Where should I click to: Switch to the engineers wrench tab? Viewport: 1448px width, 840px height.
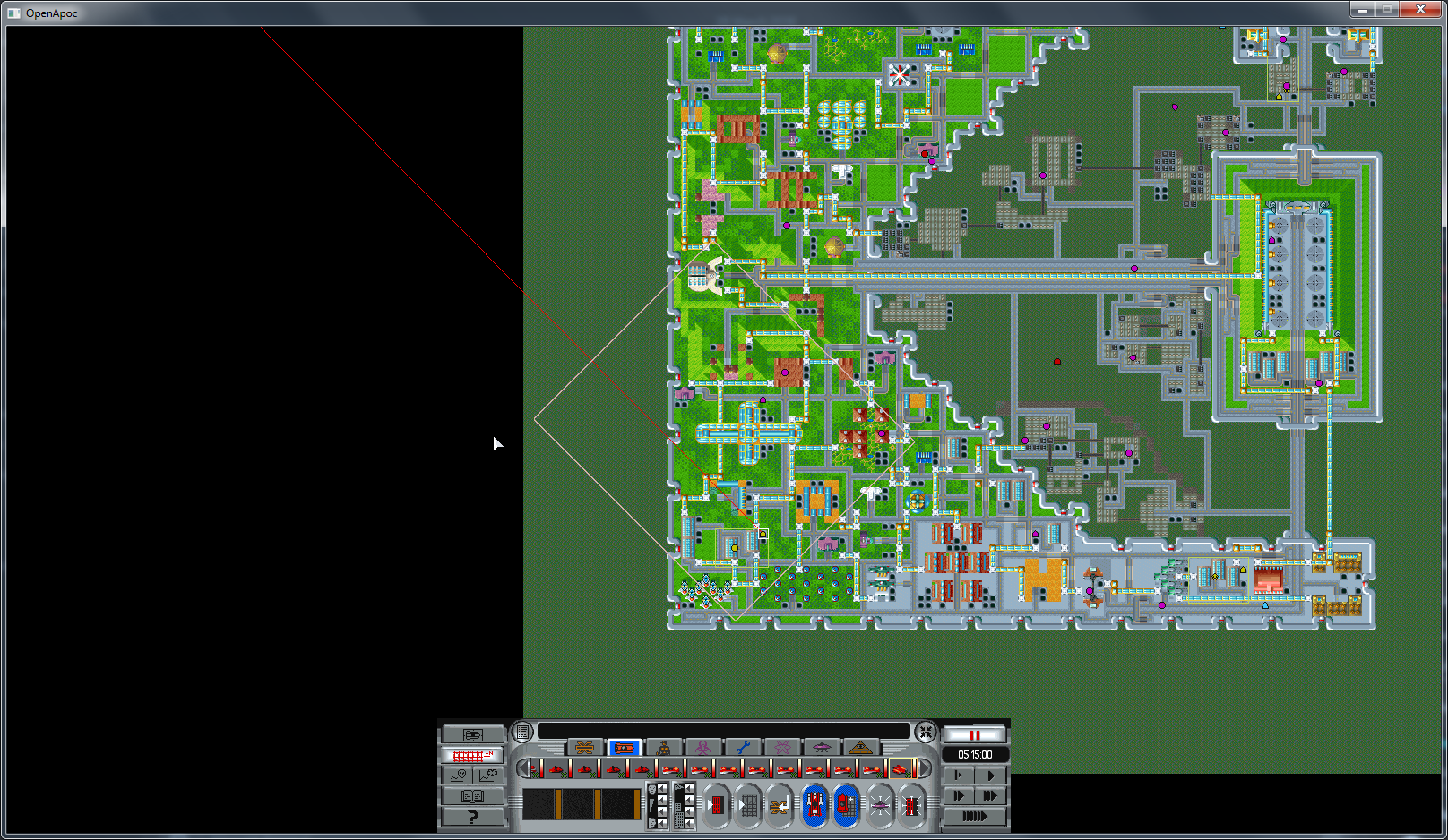743,748
